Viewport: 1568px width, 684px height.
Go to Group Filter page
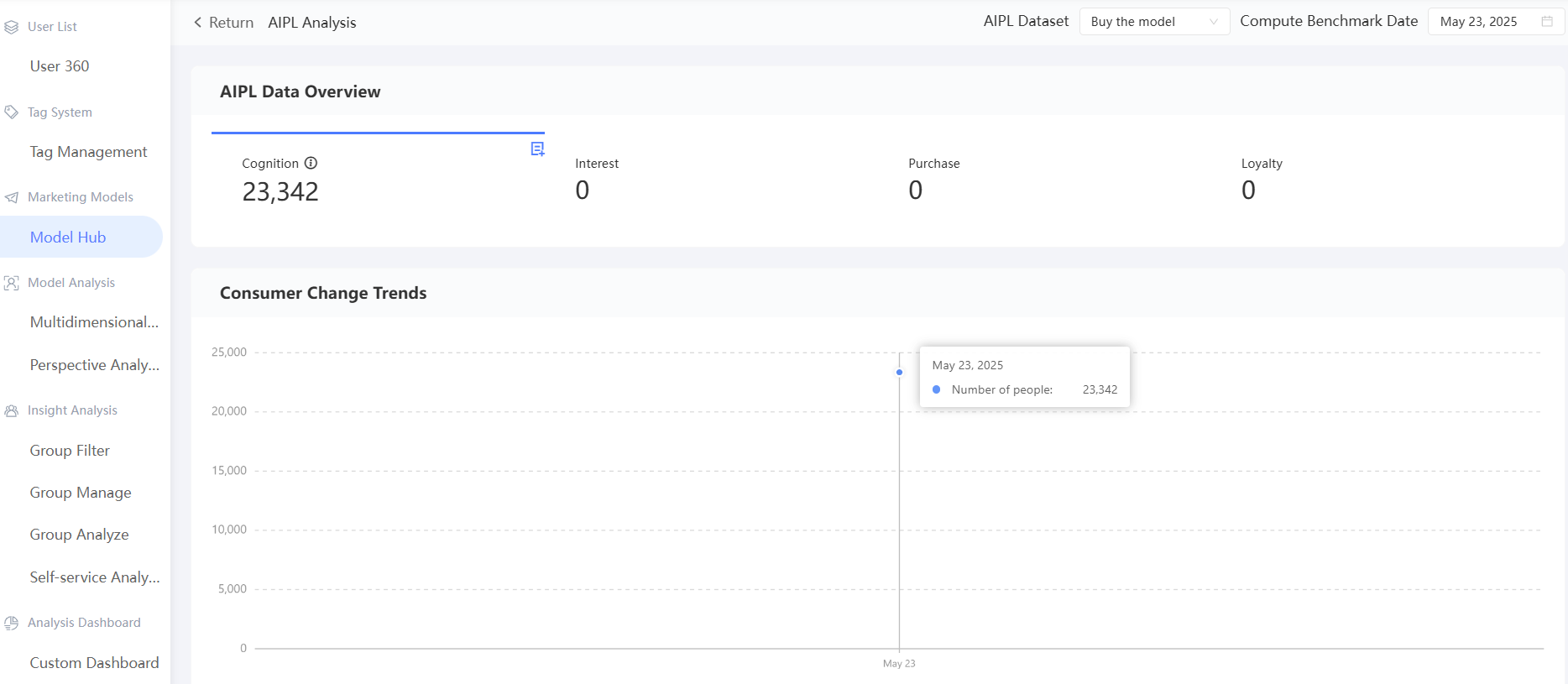click(70, 451)
